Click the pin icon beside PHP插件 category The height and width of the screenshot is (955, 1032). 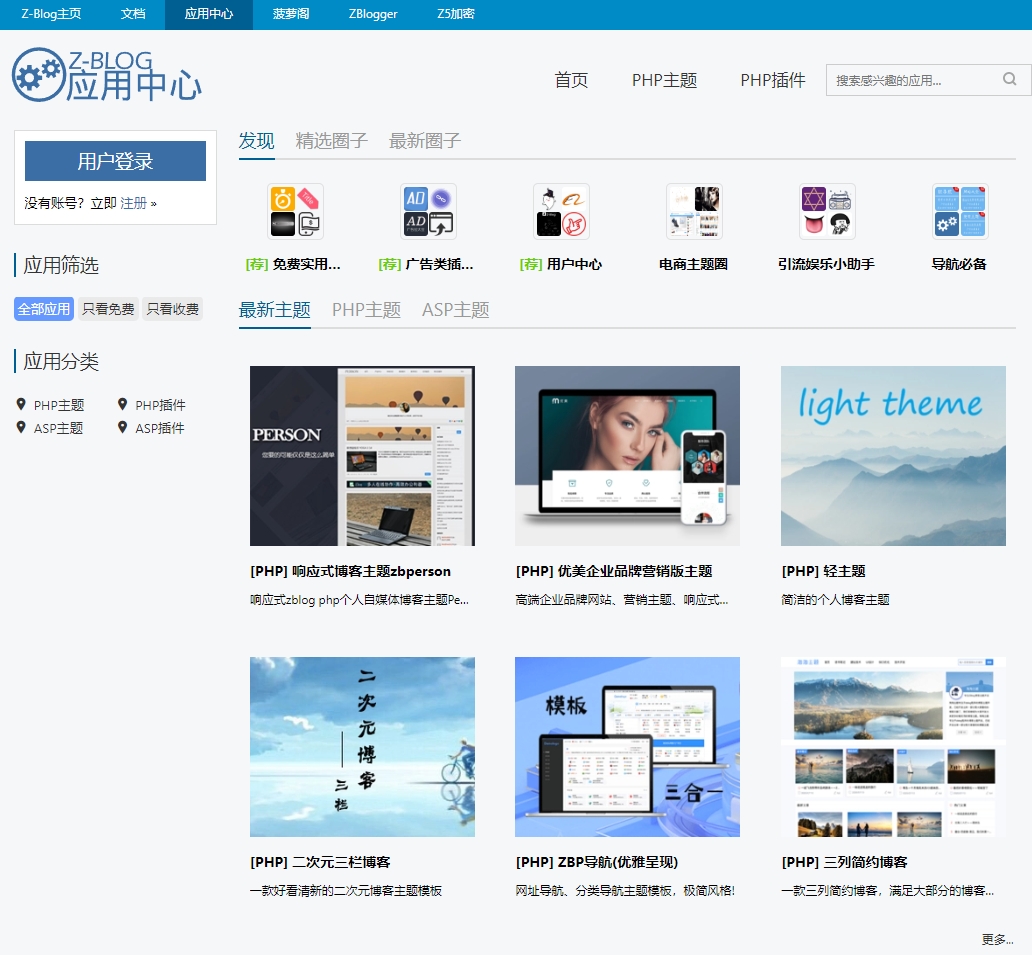(x=122, y=404)
